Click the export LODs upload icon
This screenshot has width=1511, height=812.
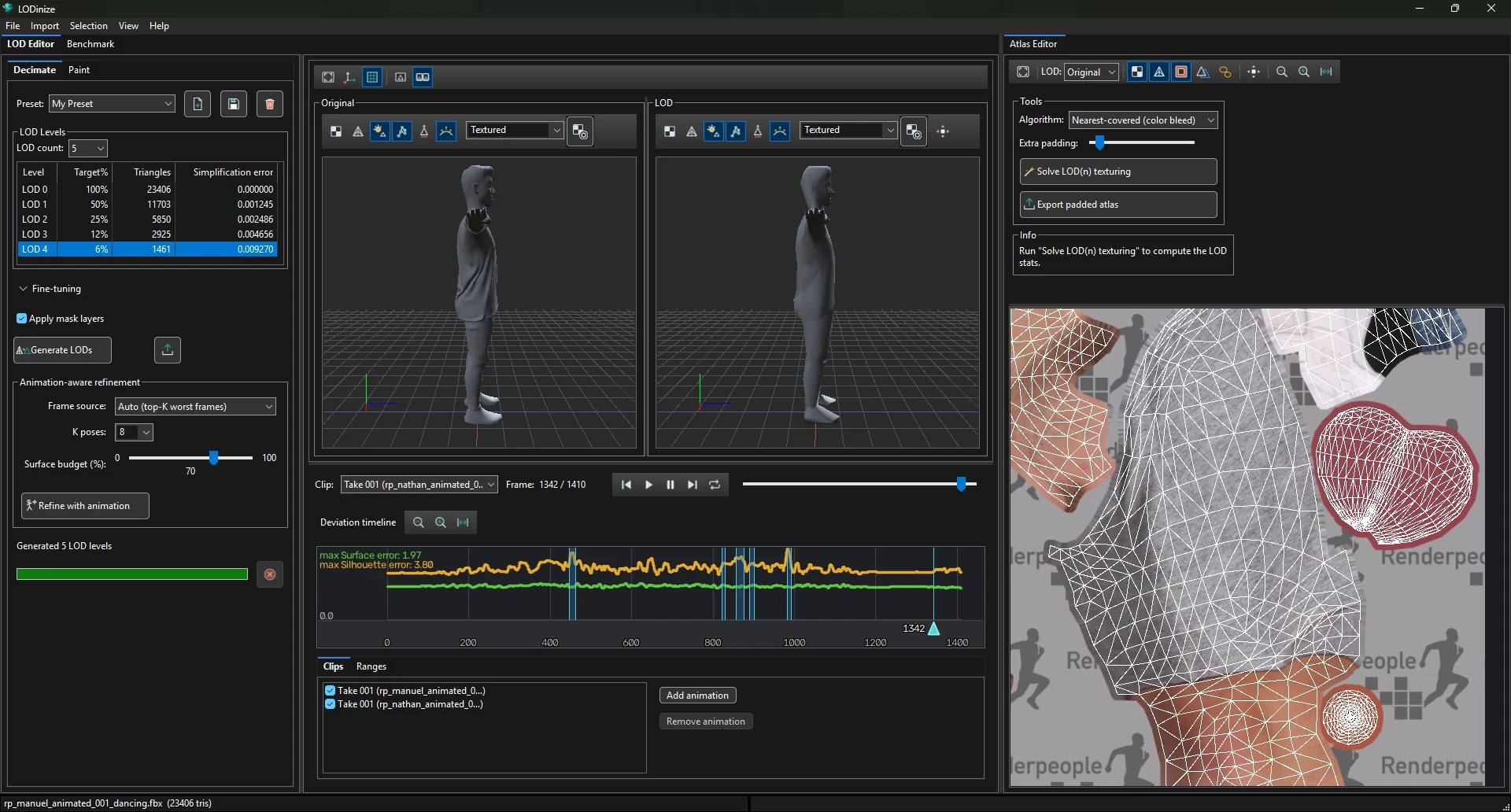[168, 350]
